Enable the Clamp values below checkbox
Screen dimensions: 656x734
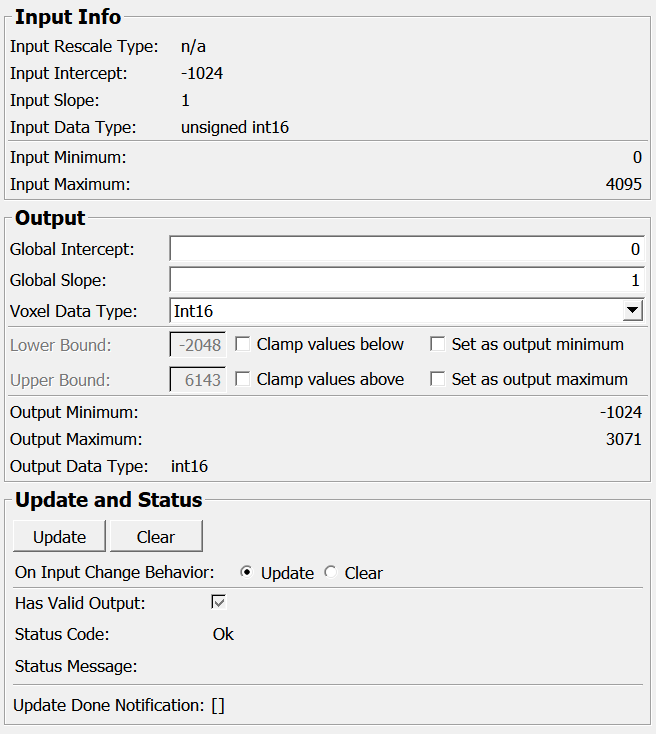coord(242,345)
